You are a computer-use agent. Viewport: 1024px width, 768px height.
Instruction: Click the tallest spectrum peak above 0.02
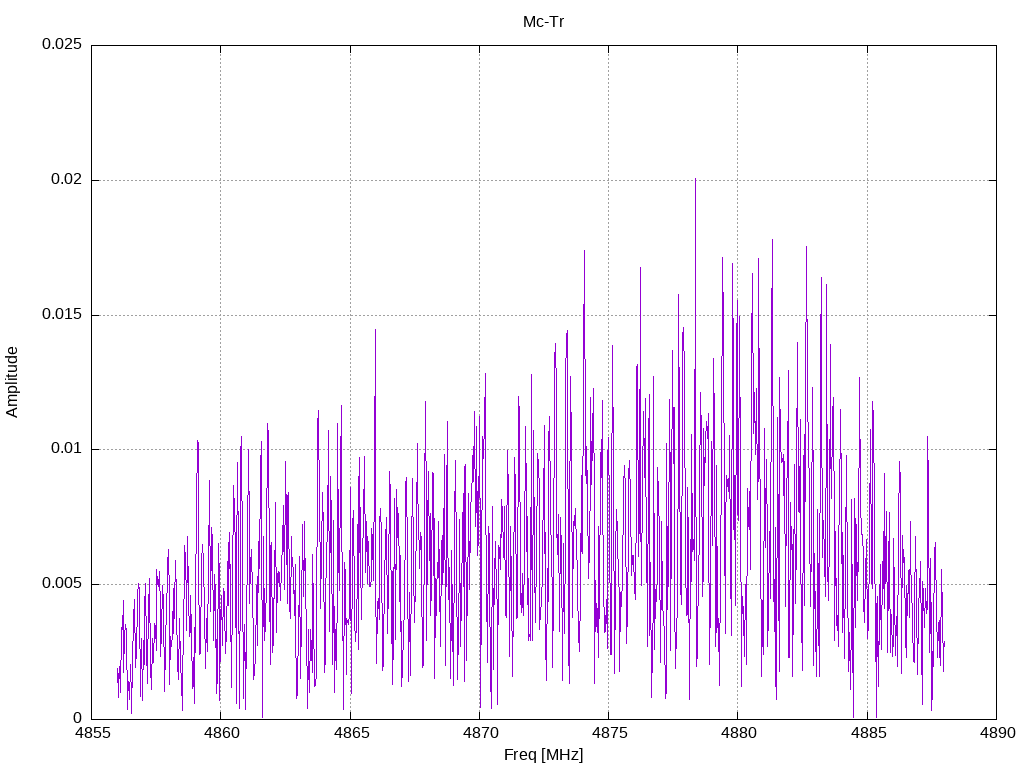(696, 180)
